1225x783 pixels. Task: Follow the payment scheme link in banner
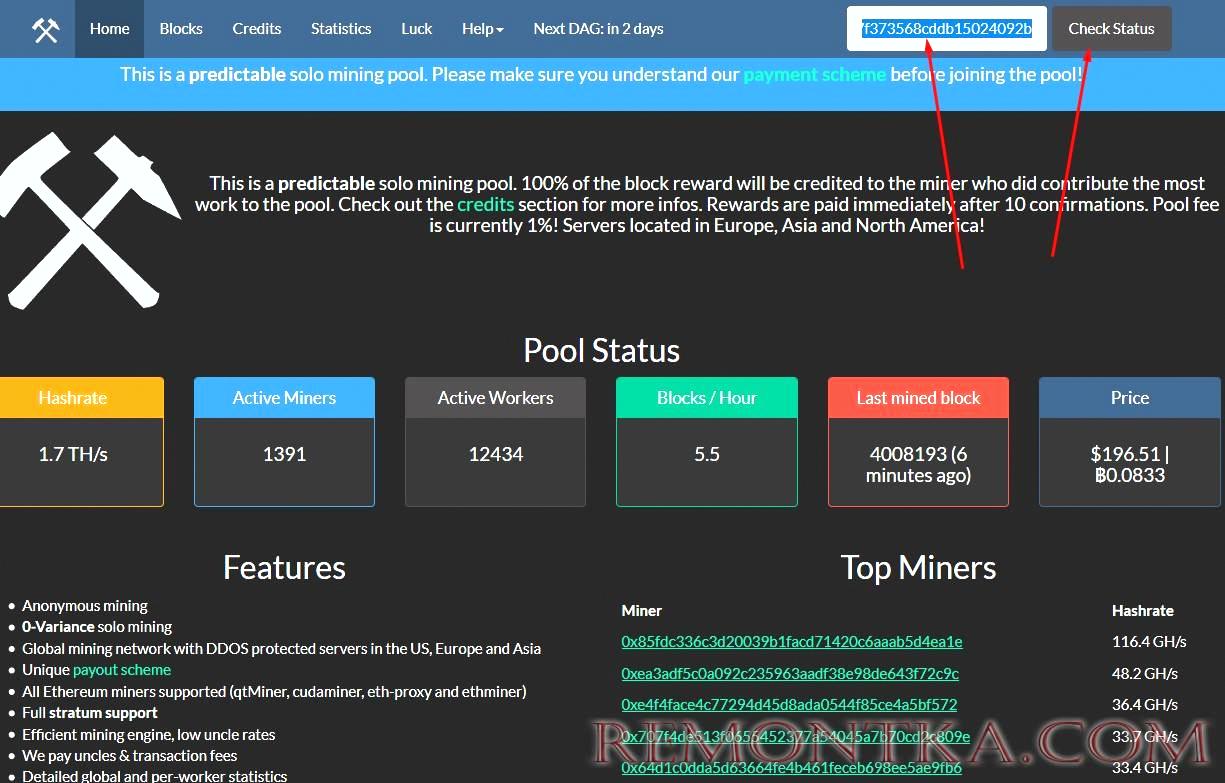pos(814,74)
